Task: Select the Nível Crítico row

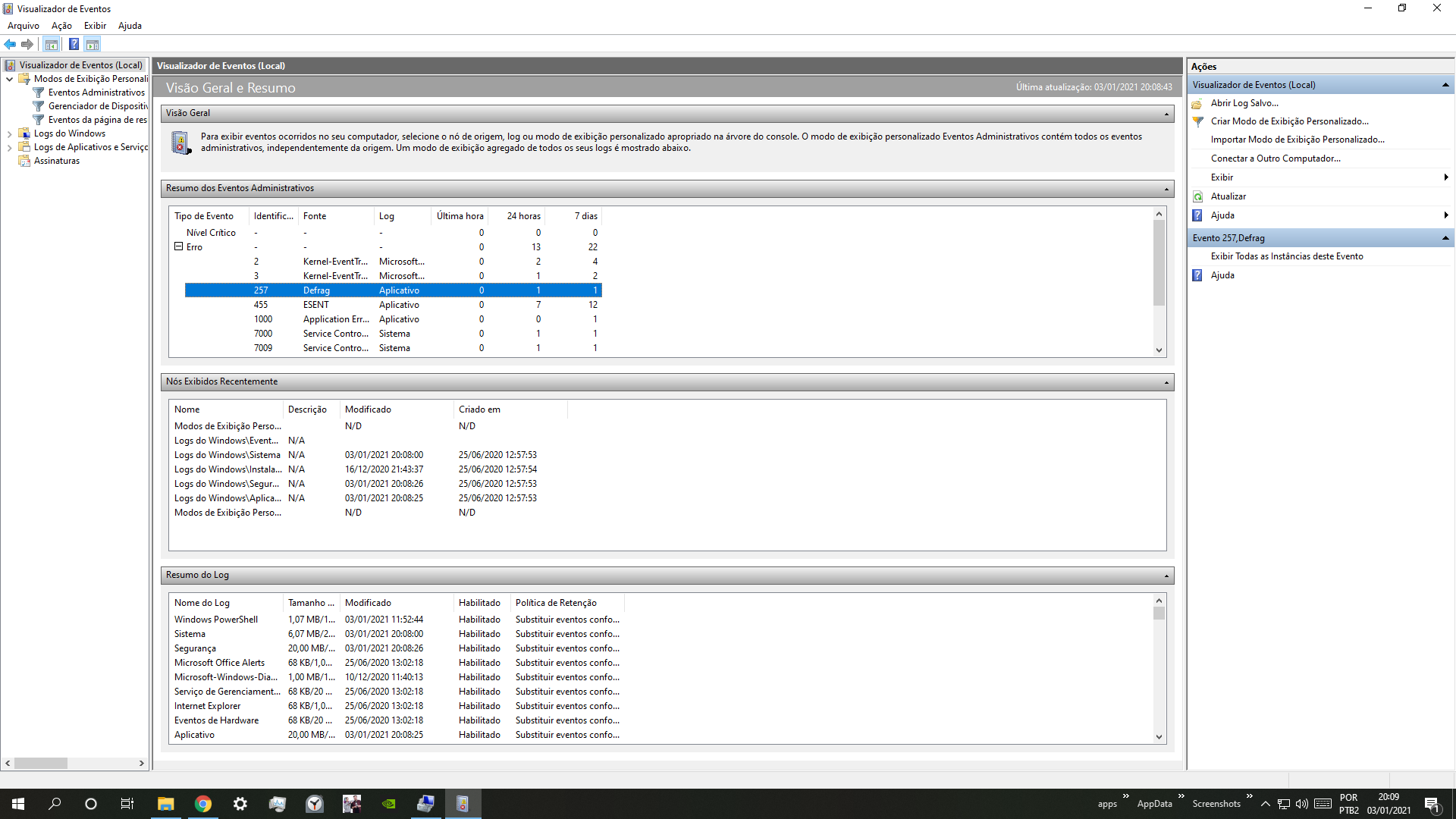Action: tap(393, 233)
